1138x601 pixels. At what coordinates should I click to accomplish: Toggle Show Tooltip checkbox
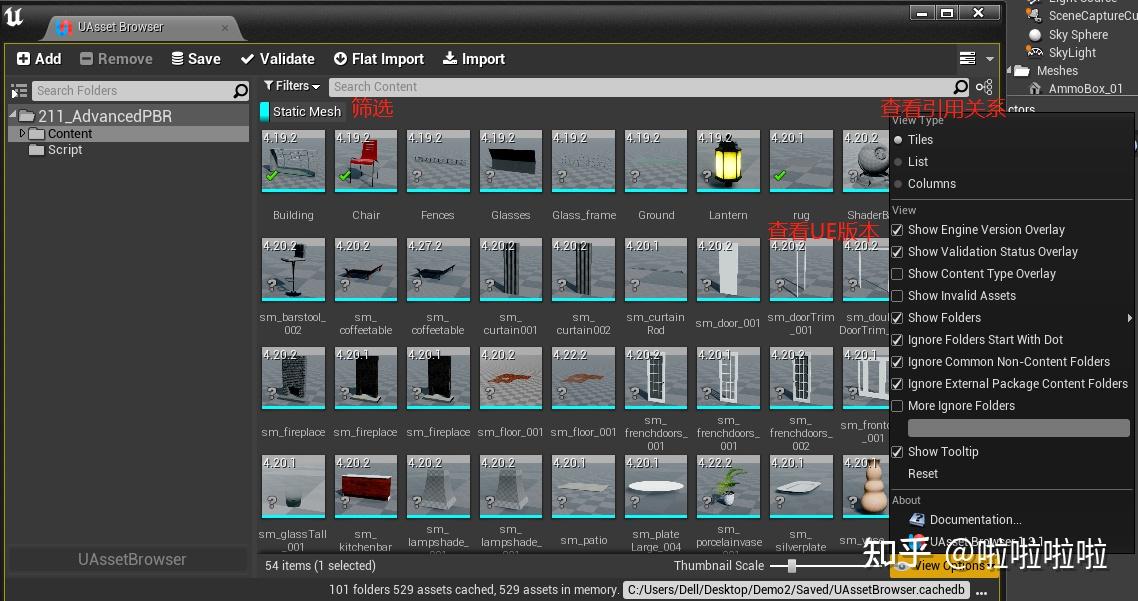point(898,451)
